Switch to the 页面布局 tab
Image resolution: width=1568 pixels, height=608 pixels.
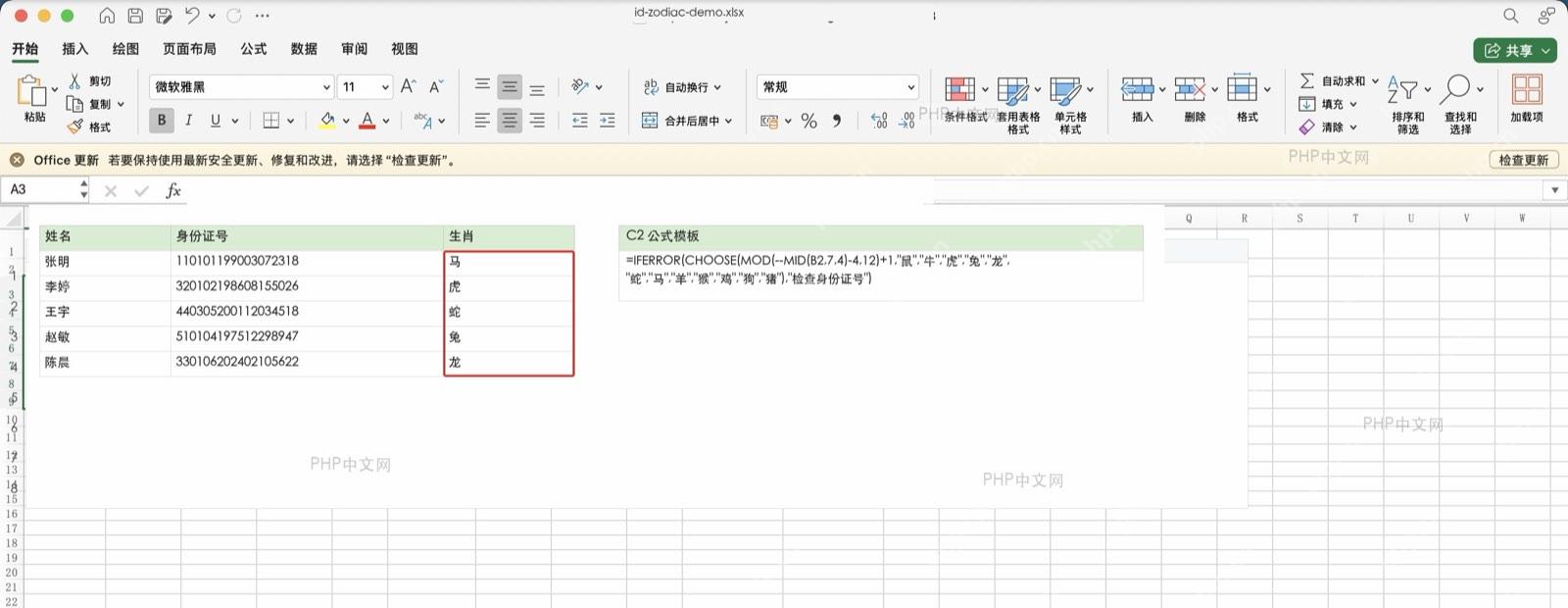[189, 48]
